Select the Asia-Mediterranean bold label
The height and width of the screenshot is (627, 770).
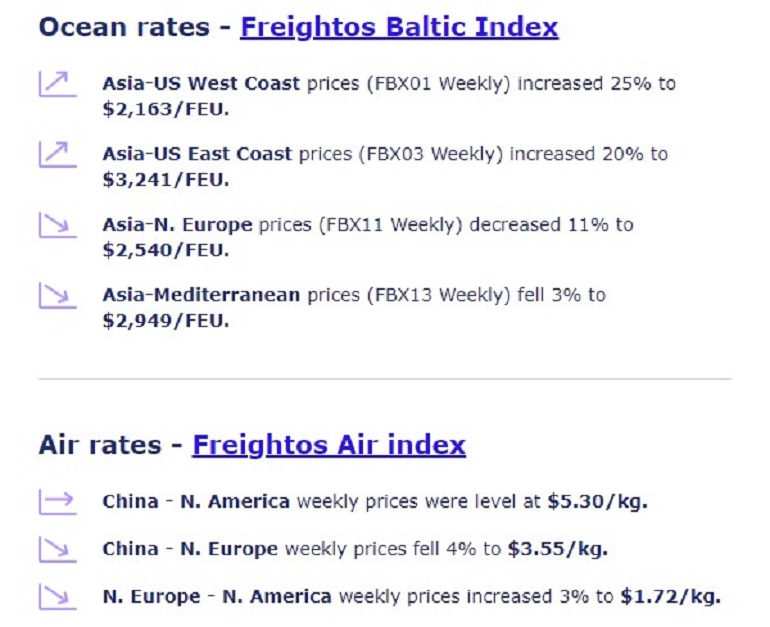click(x=201, y=295)
